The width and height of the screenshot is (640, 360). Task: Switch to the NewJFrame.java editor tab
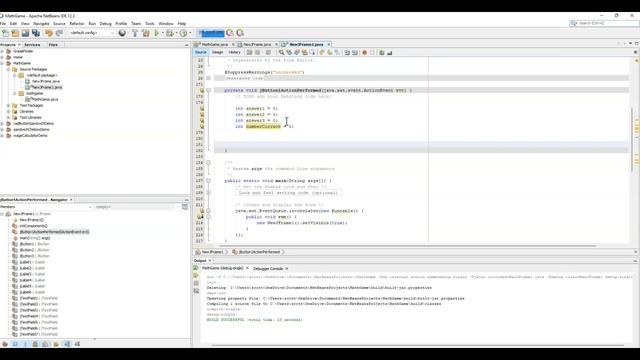[257, 44]
